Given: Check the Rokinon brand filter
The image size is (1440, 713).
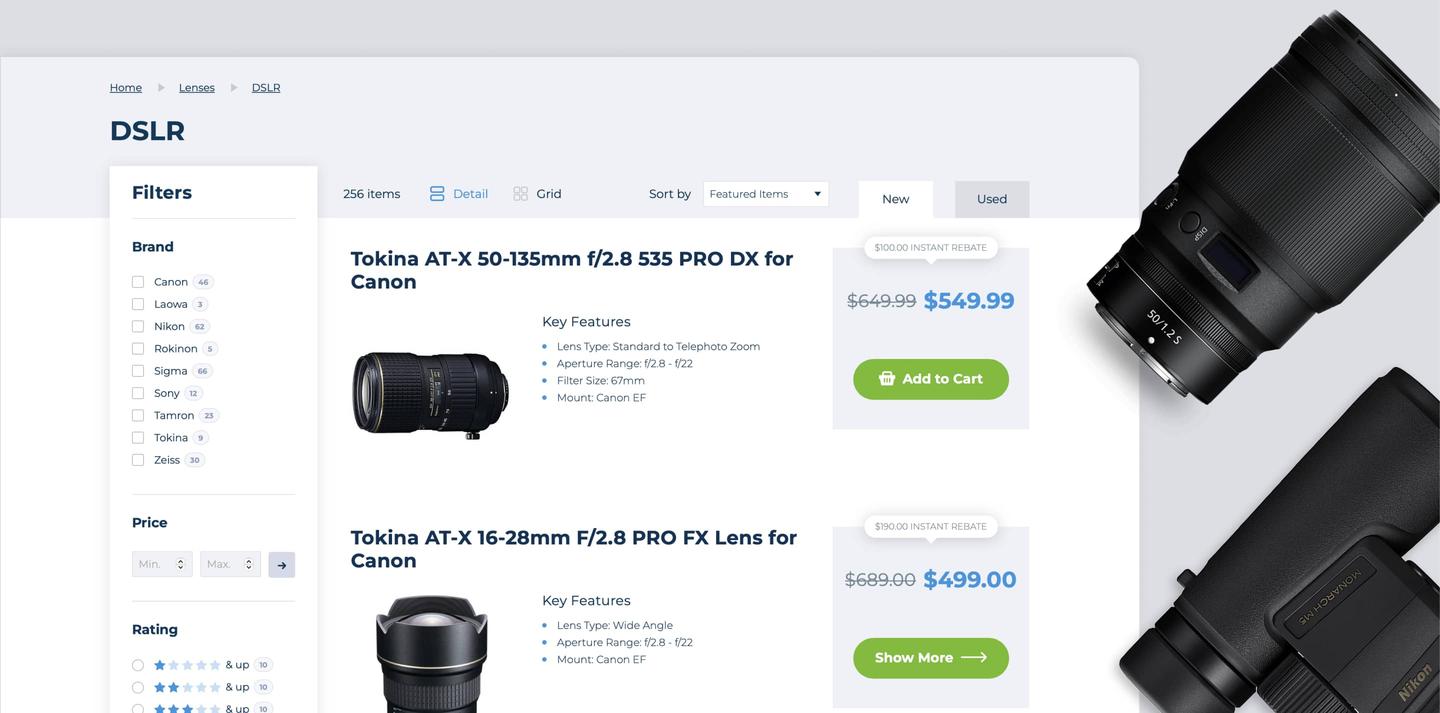Looking at the screenshot, I should 138,349.
